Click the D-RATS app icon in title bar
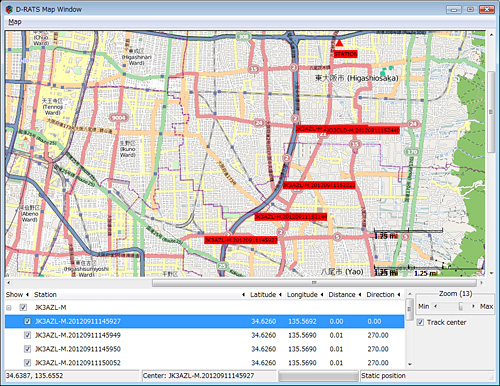The image size is (500, 386). tap(9, 9)
